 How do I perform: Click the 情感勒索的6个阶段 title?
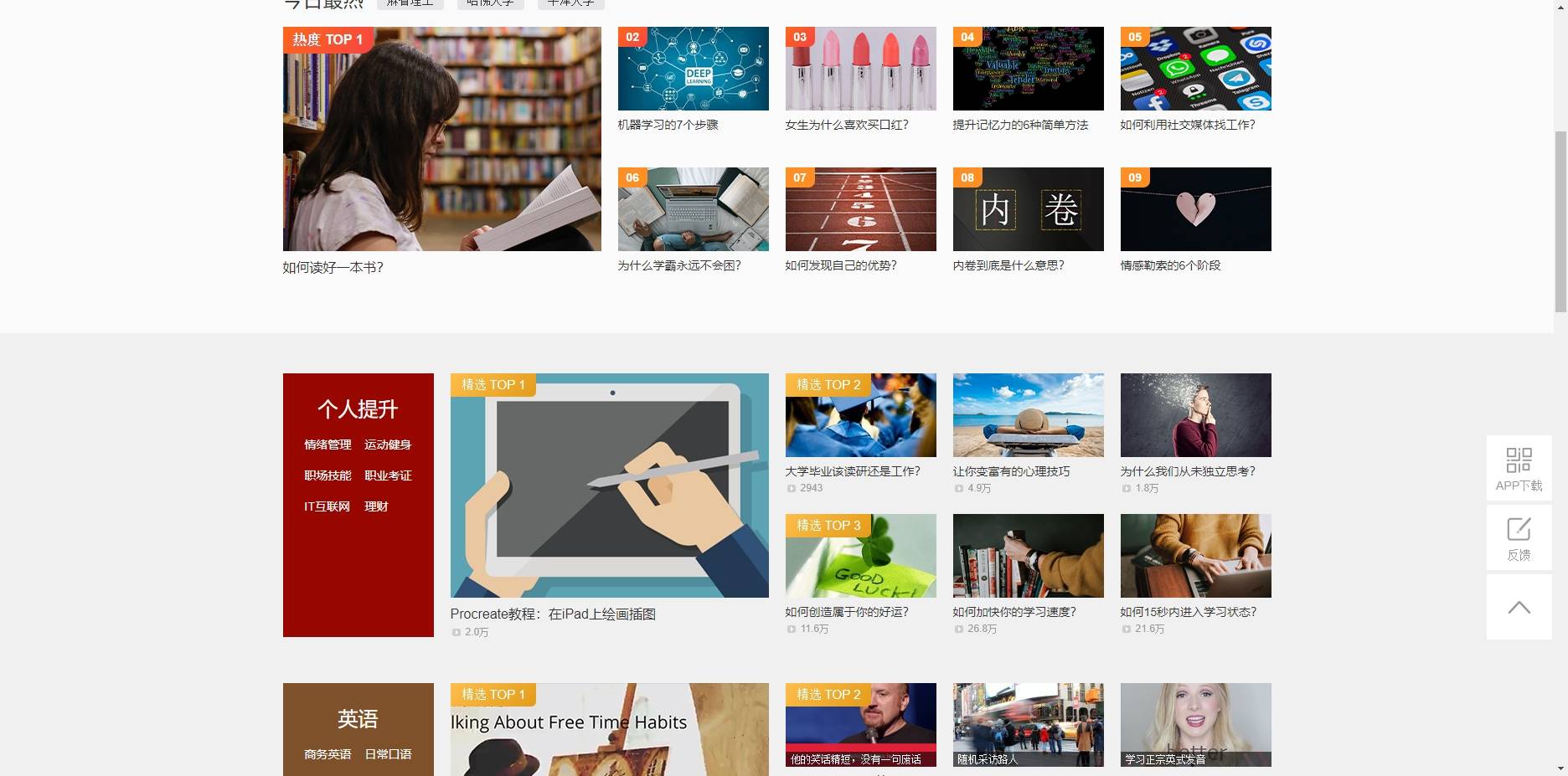pos(1171,265)
